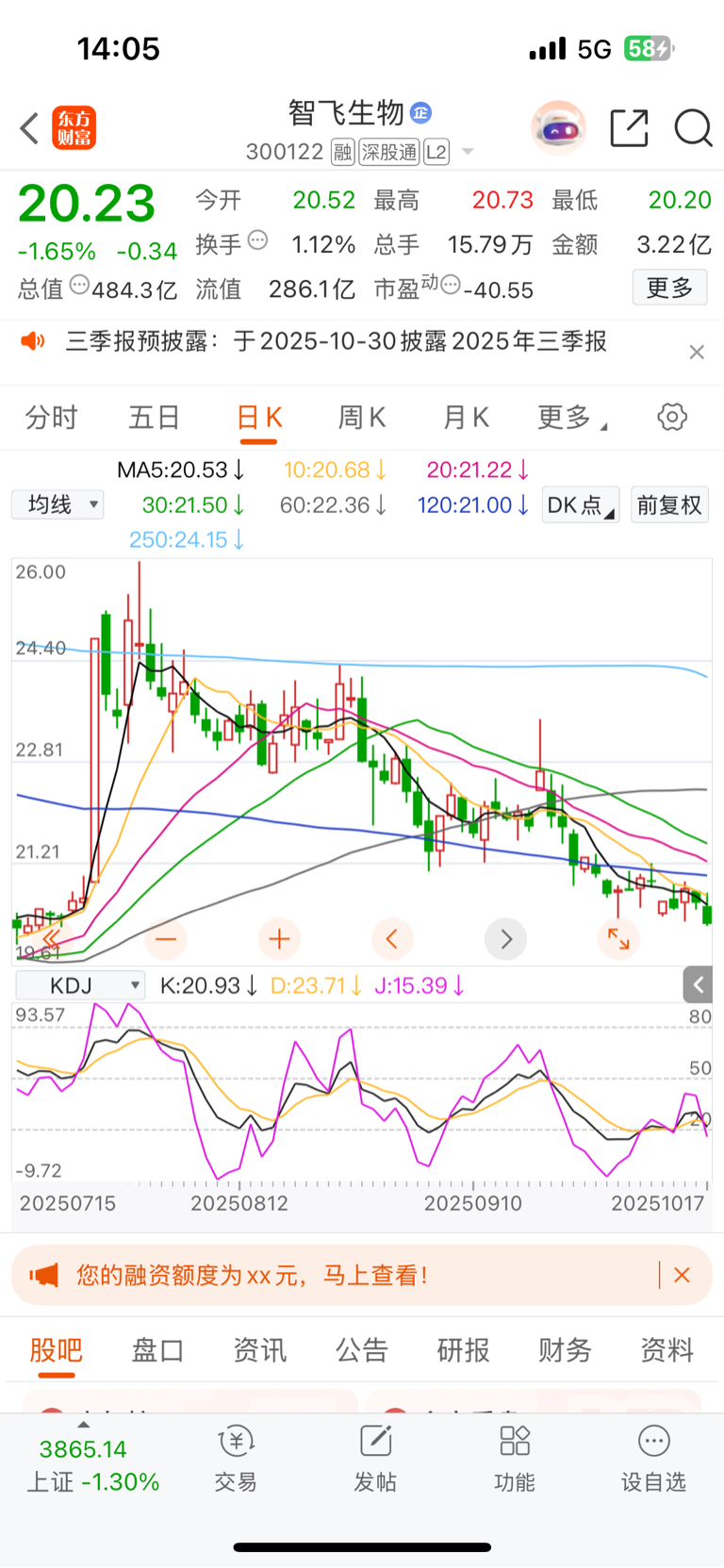Tap the 设自选 watchlist icon
This screenshot has height=1568, width=724.
(653, 1459)
